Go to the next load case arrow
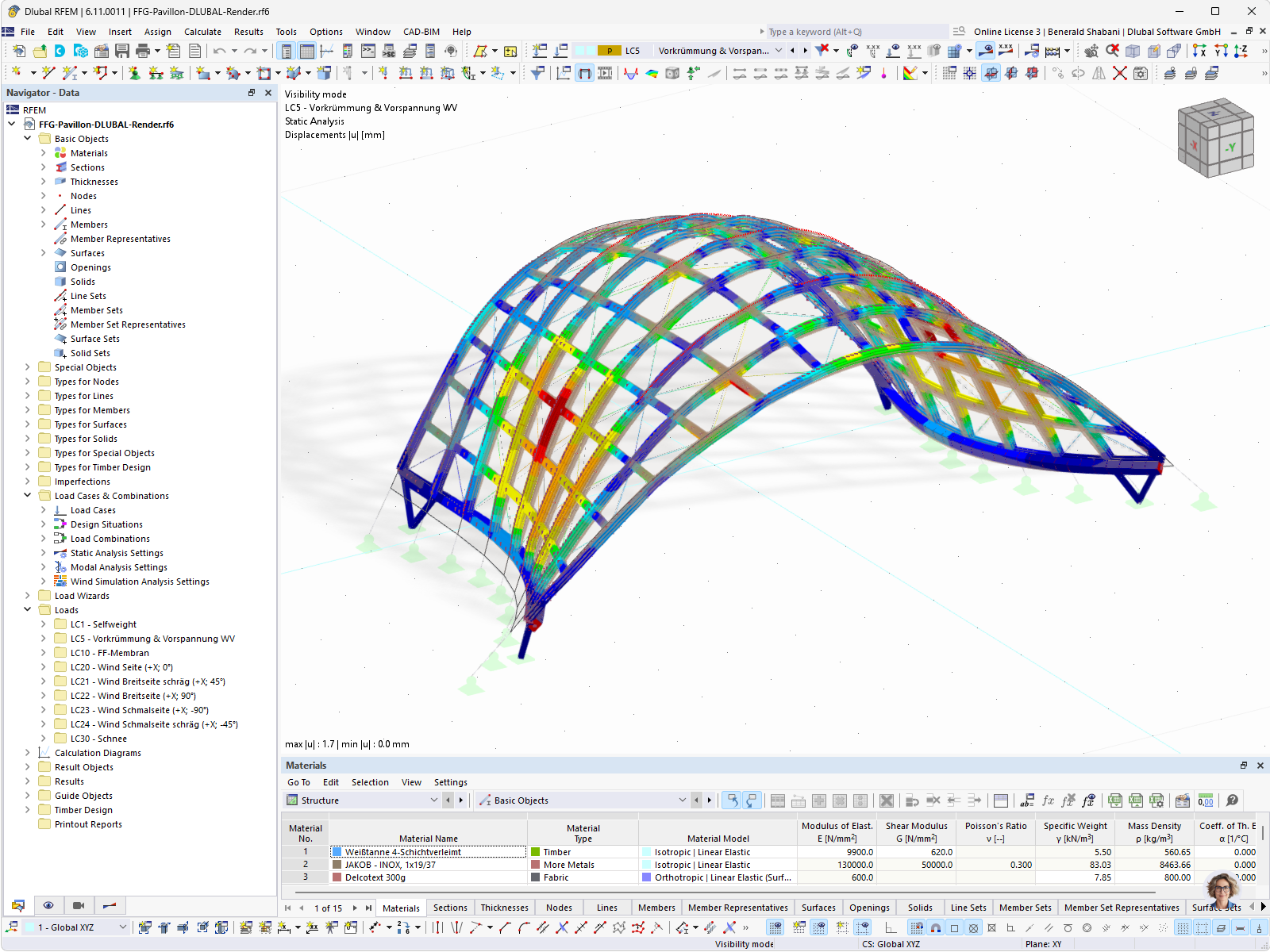Image resolution: width=1270 pixels, height=952 pixels. [805, 51]
